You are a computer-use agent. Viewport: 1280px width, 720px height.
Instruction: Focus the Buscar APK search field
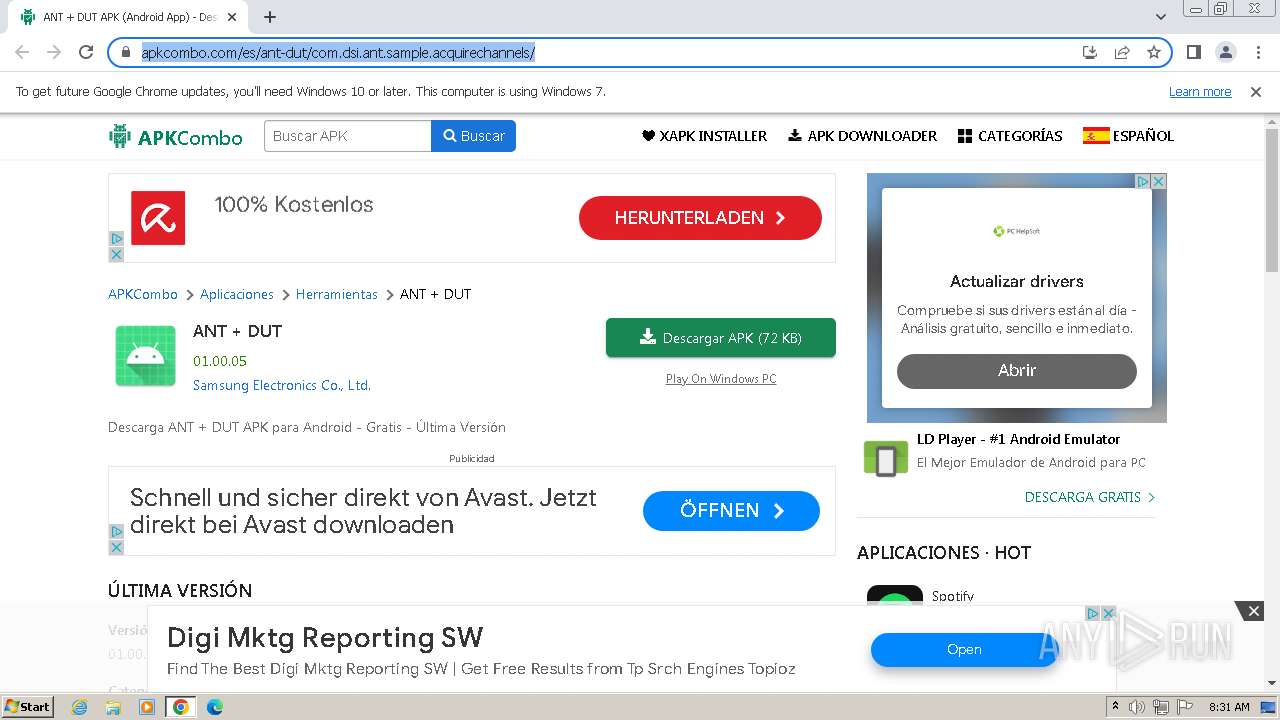347,136
